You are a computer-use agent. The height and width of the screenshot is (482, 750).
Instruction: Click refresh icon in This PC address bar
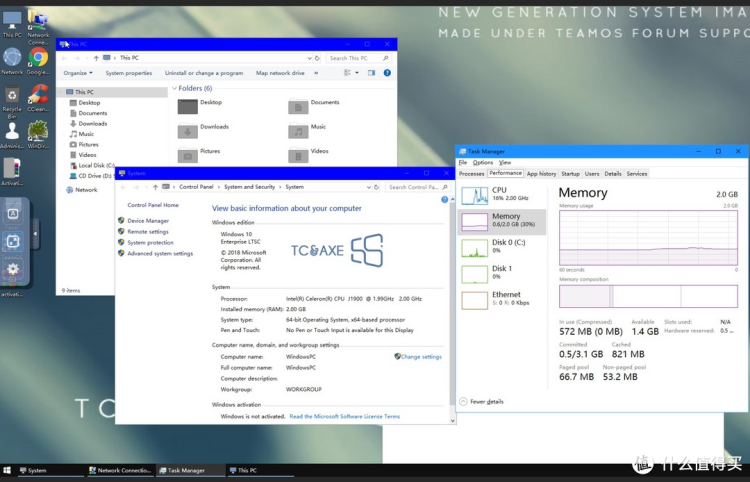click(317, 58)
